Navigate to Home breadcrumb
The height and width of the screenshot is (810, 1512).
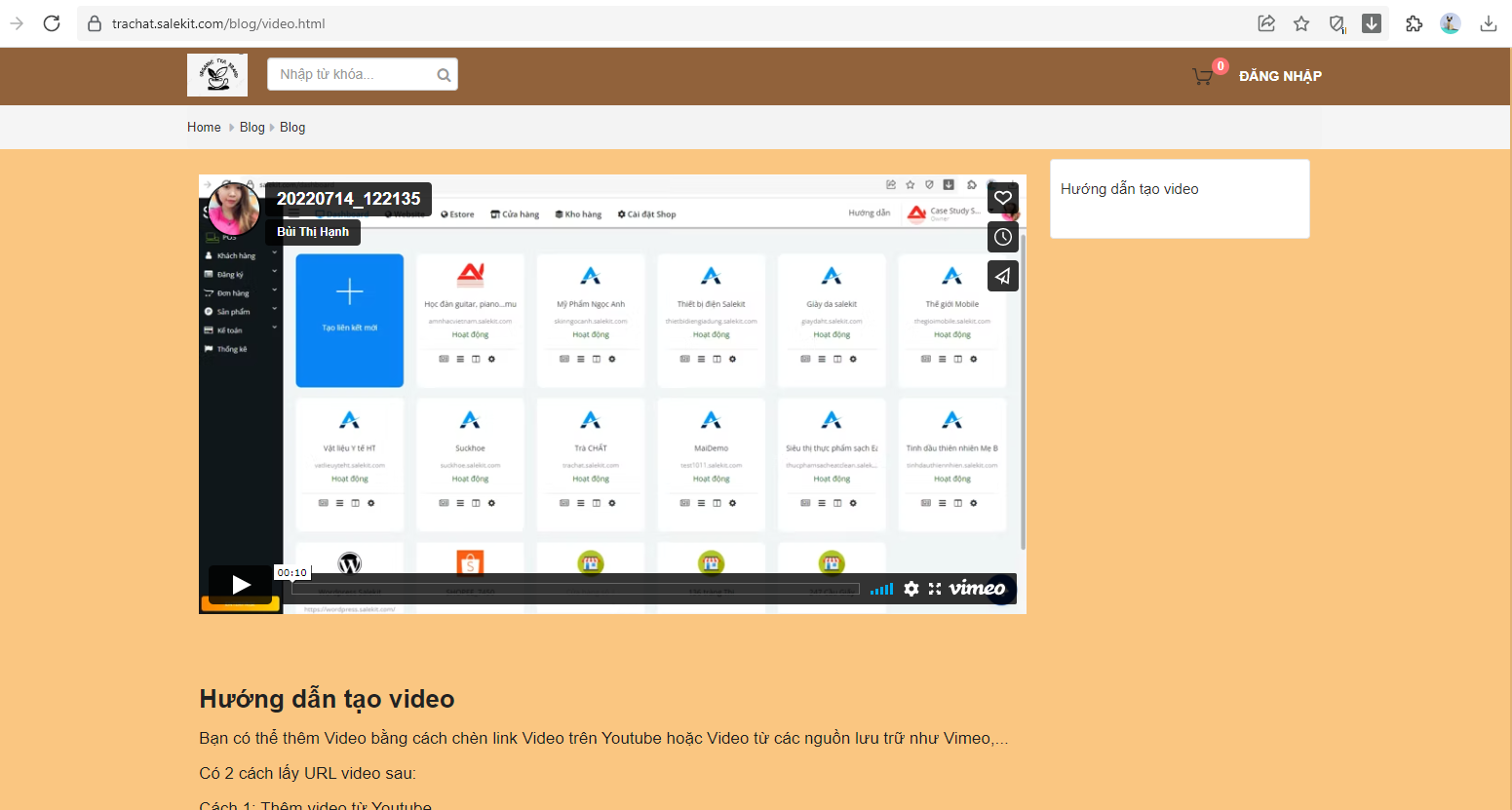pyautogui.click(x=204, y=128)
